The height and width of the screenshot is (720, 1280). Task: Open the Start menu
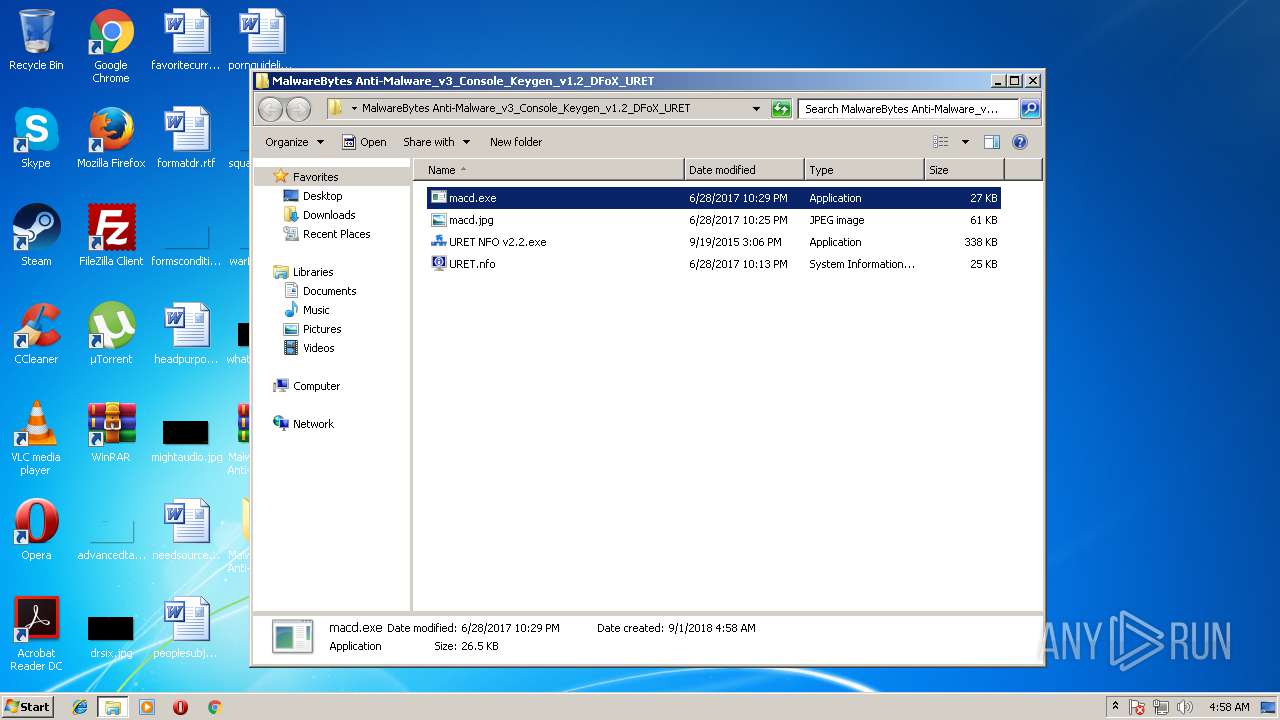click(x=28, y=706)
